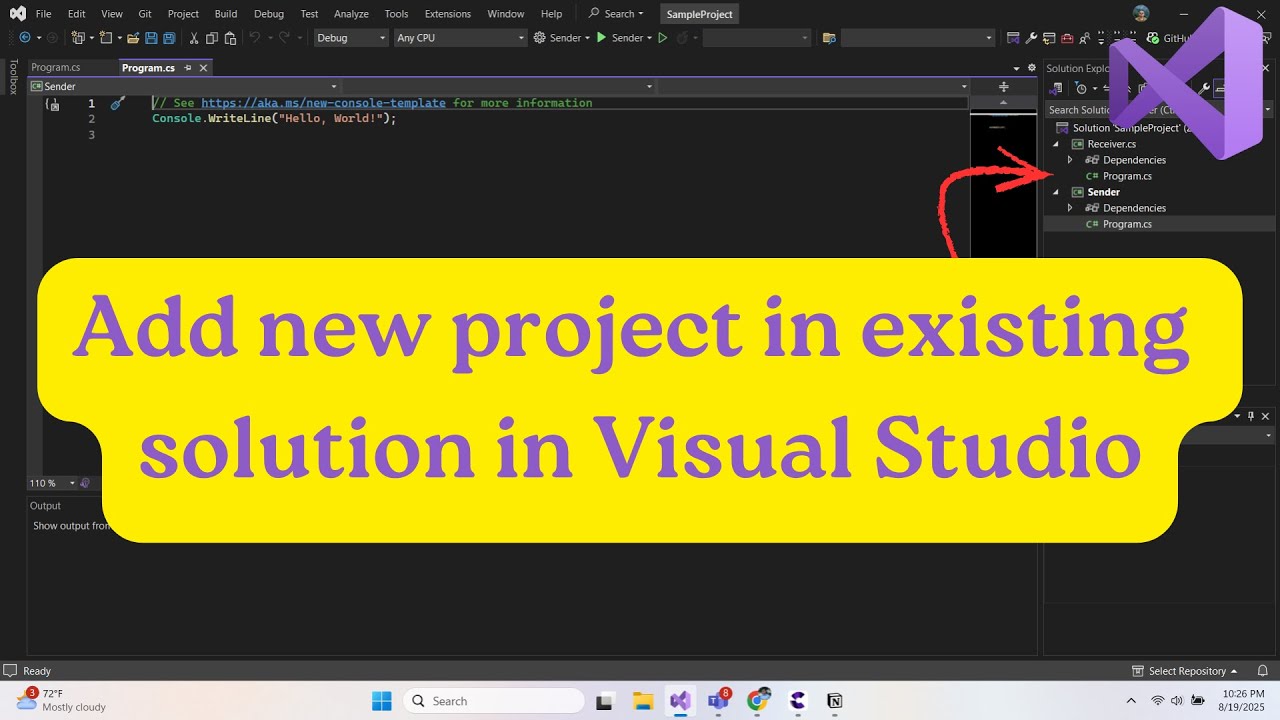
Task: Open the Analyze menu
Action: [x=351, y=14]
